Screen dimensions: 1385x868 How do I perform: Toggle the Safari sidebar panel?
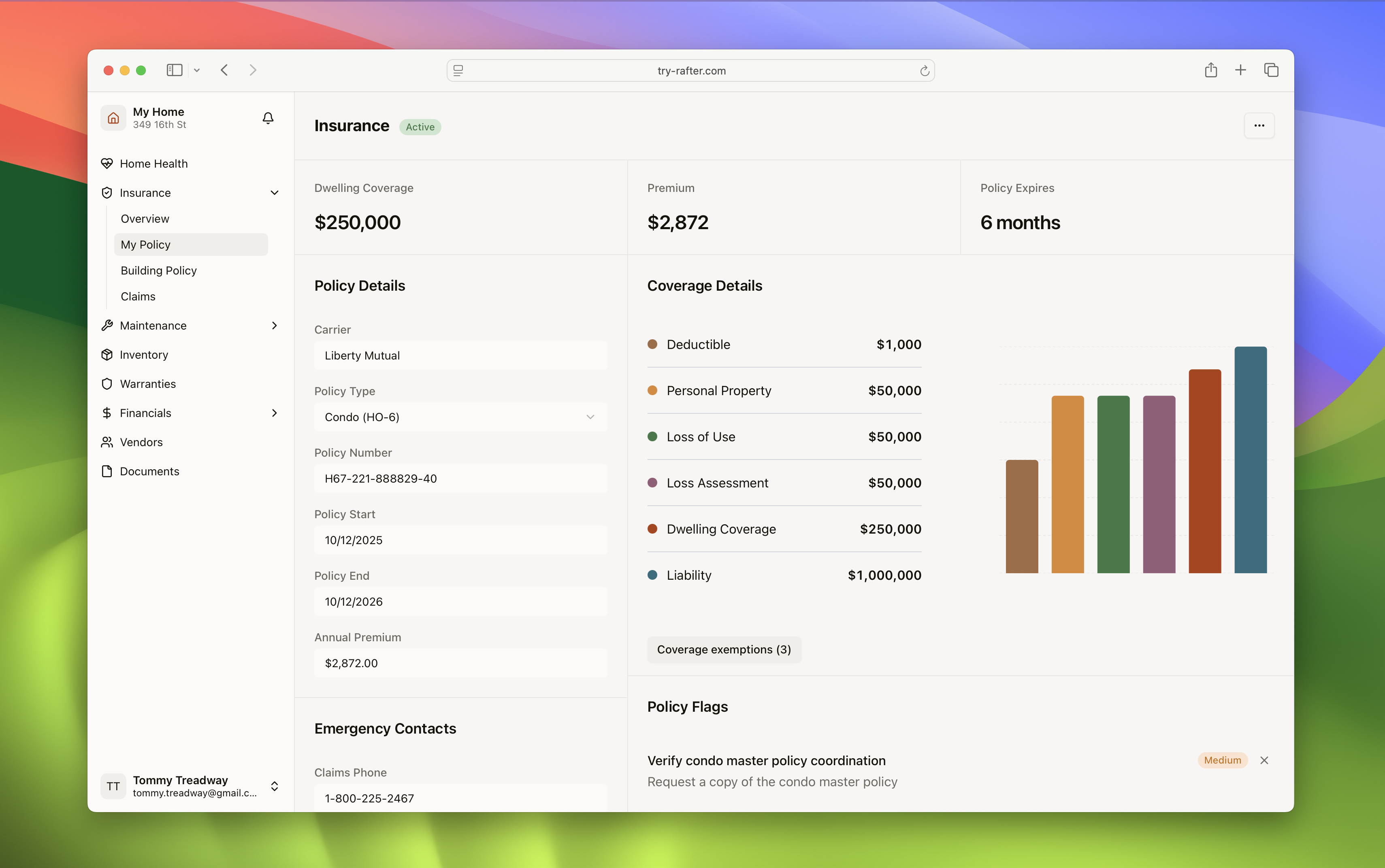click(175, 70)
